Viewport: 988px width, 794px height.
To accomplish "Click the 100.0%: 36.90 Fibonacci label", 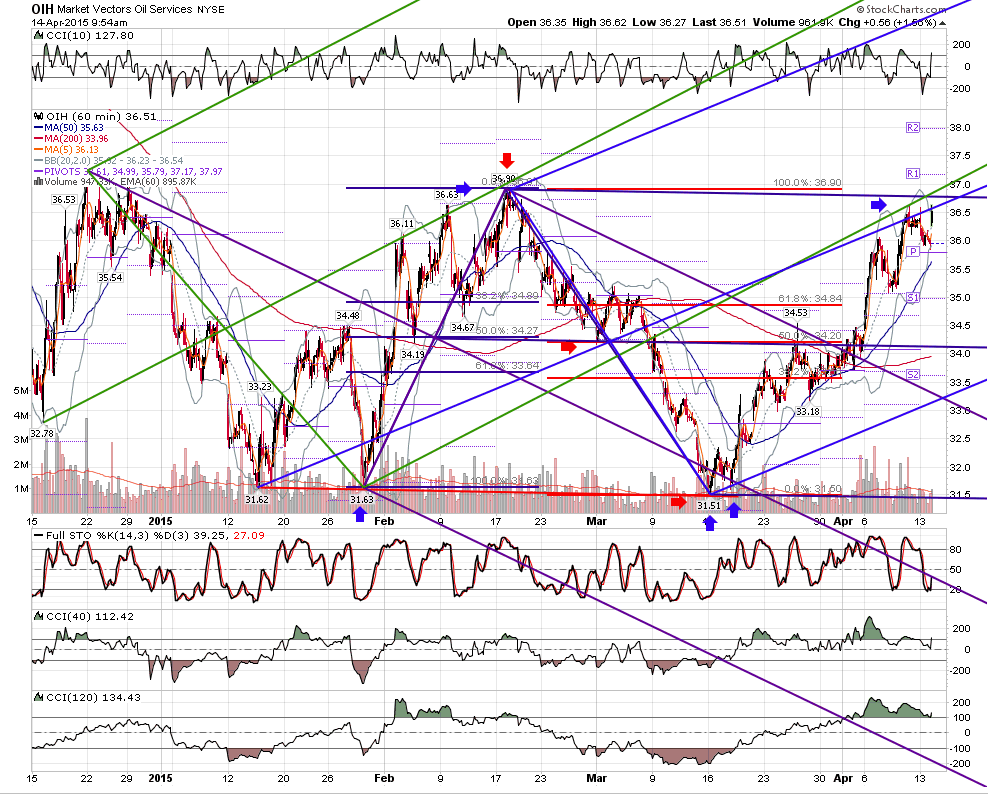I will point(807,182).
